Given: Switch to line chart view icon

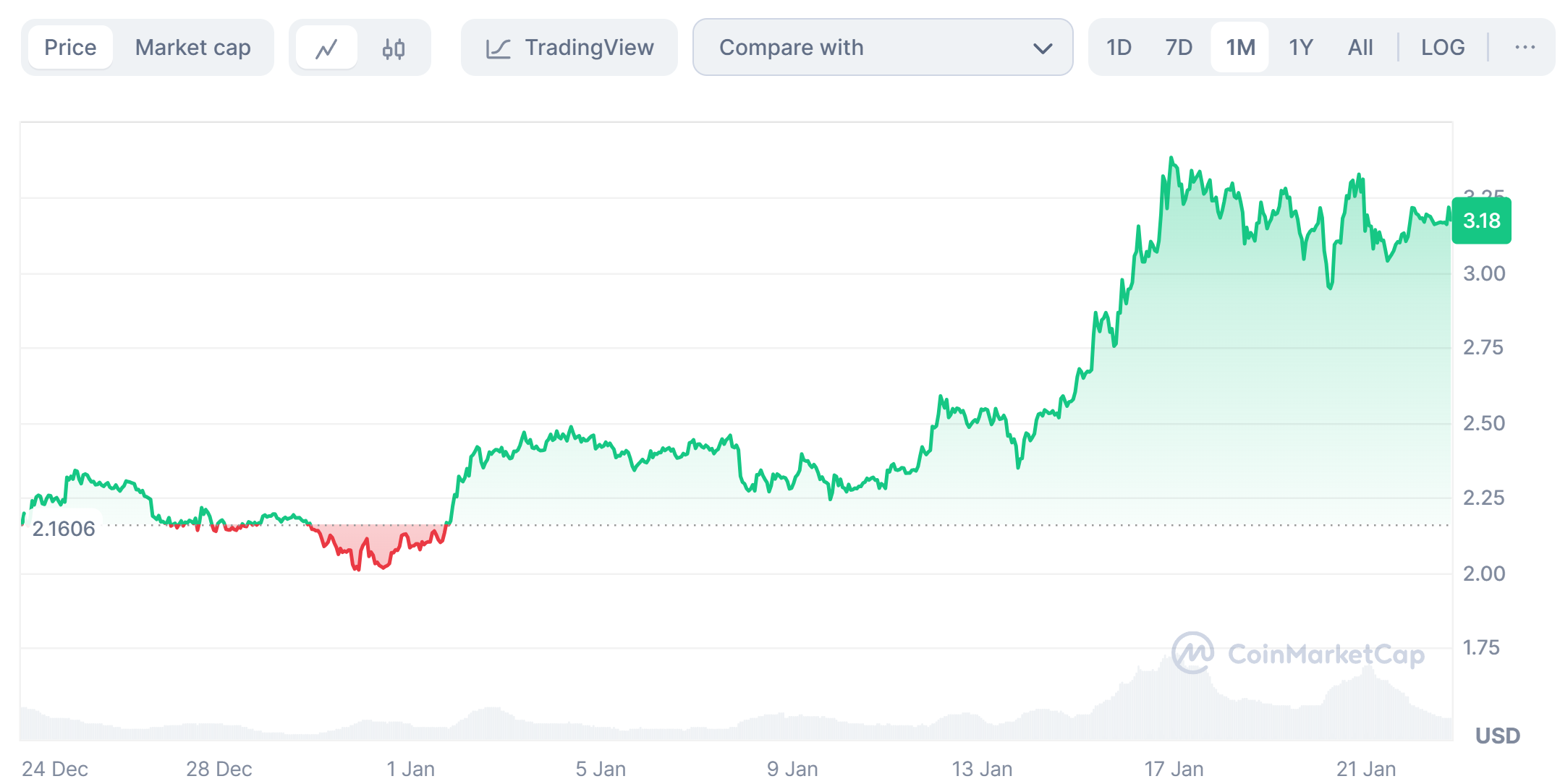Looking at the screenshot, I should (326, 48).
